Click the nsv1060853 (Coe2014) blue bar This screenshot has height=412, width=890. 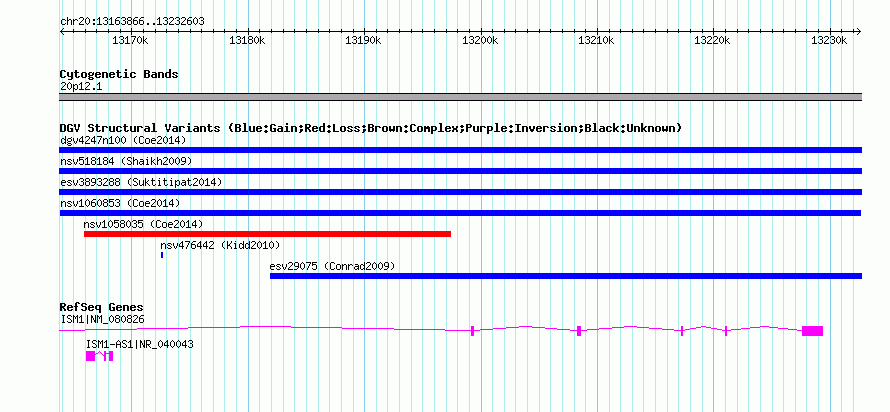460,213
